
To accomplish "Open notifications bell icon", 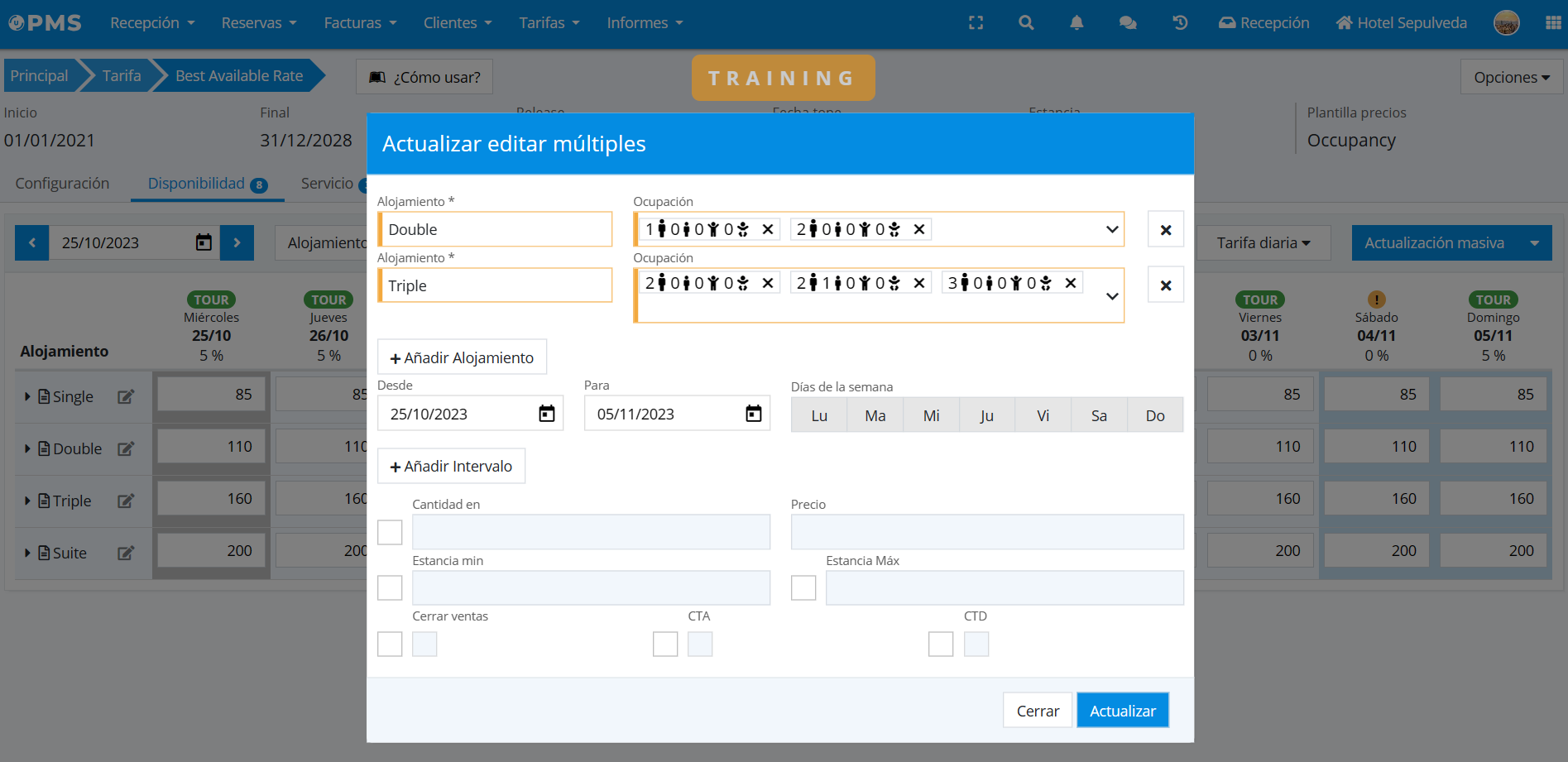I will (x=1077, y=23).
